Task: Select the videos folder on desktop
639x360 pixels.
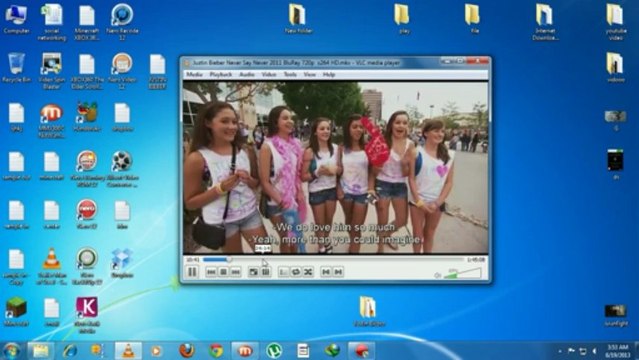Action: coord(615,68)
